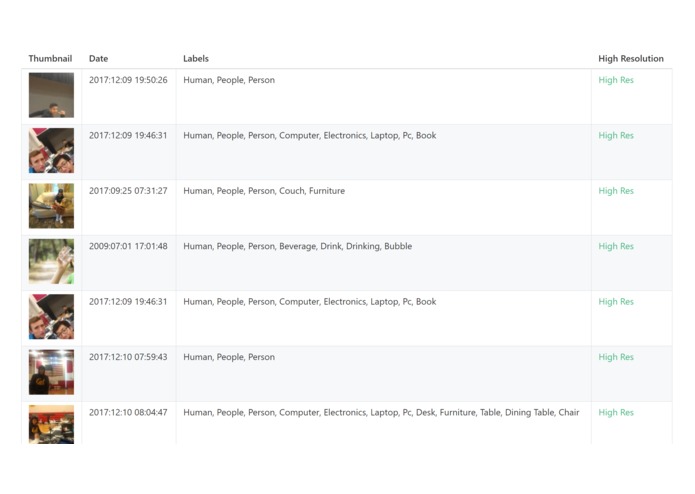Click thumbnail of the 2017:12:09 19:50:26 photo

51,95
